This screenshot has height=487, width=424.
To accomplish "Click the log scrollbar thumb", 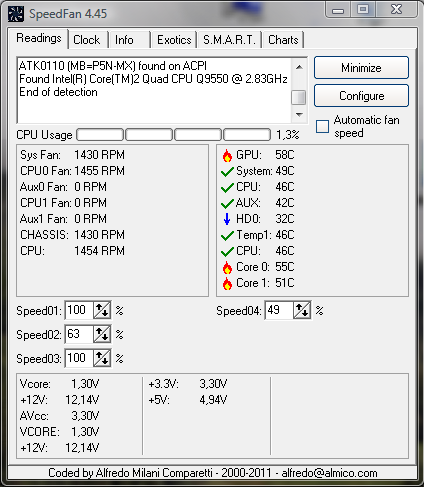I will (x=299, y=98).
